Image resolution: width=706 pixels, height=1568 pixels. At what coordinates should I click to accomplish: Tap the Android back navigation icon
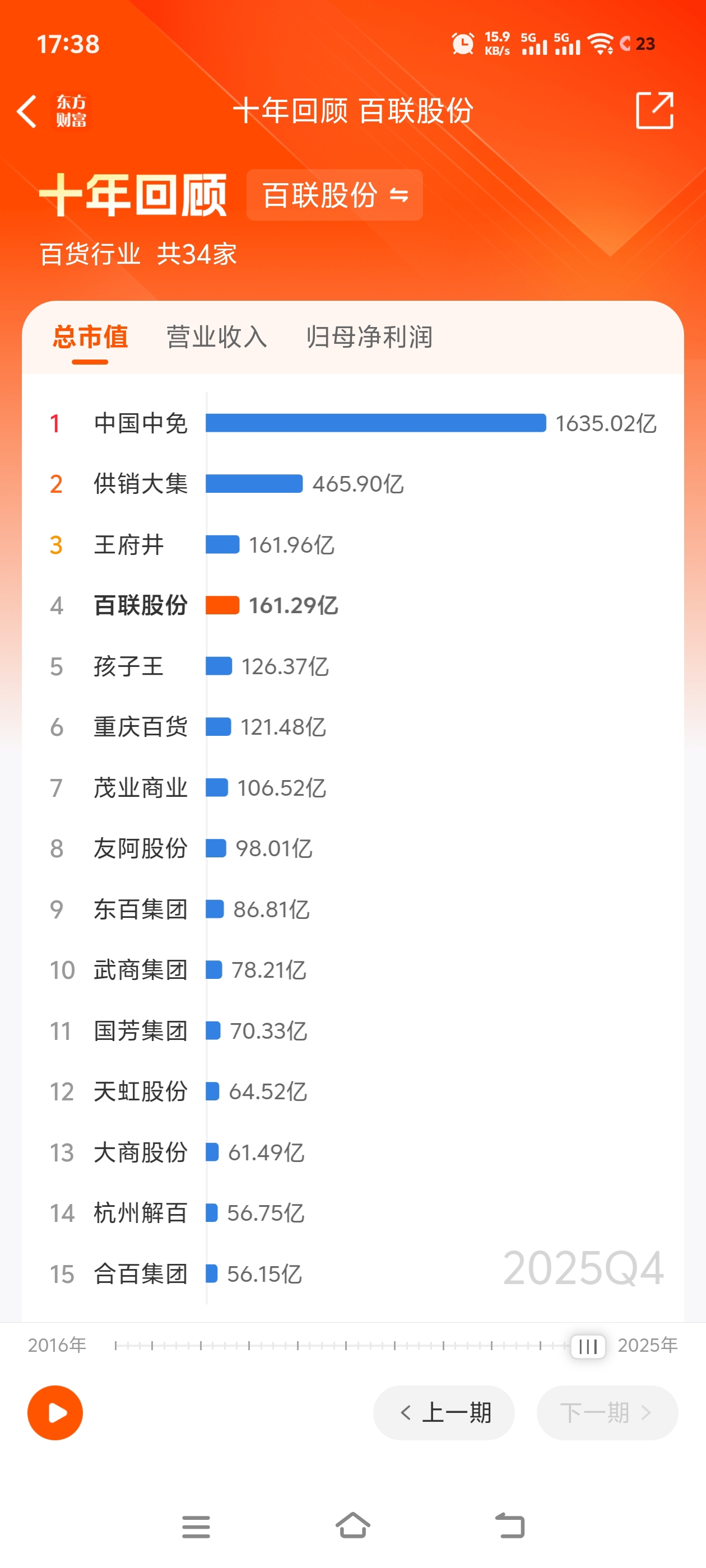point(510,1525)
